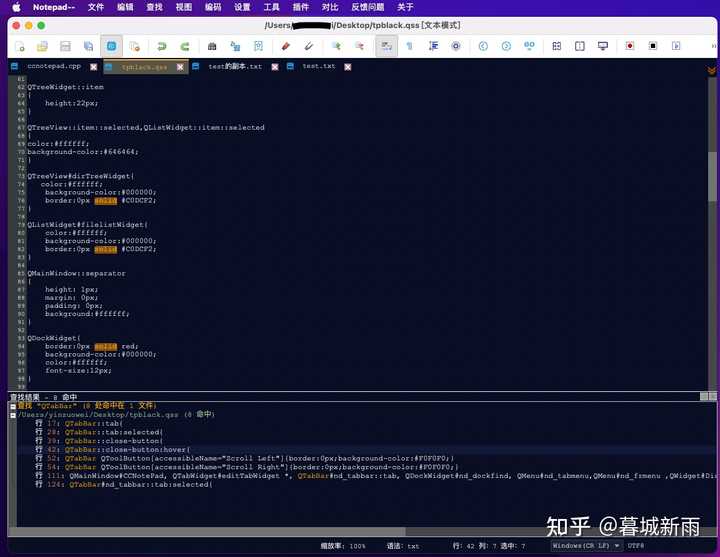This screenshot has width=720, height=557.
Task: Click the Save file floppy icon
Action: pyautogui.click(x=65, y=46)
